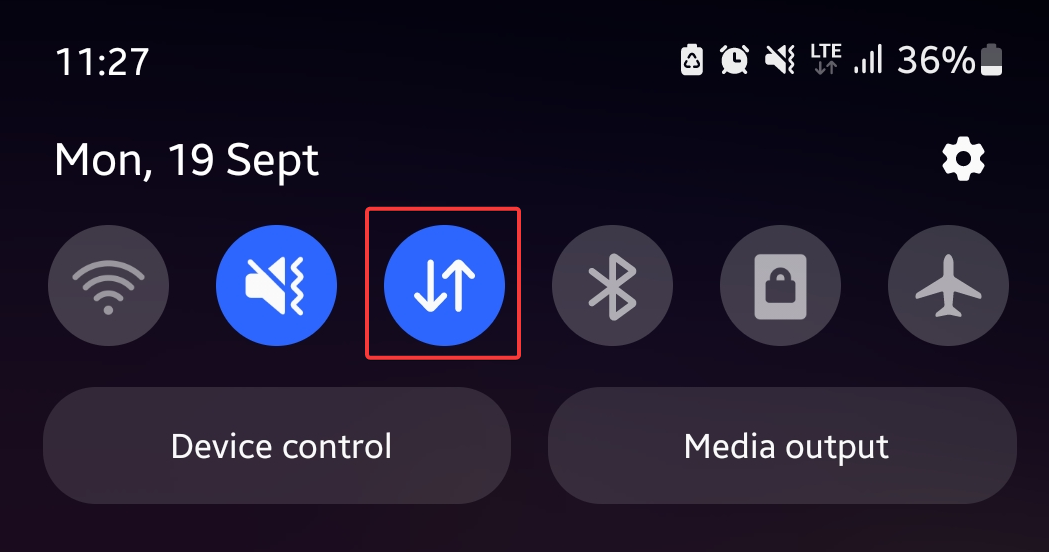Viewport: 1049px width, 552px height.
Task: Disable mobile data with the arrows tile
Action: 444,286
